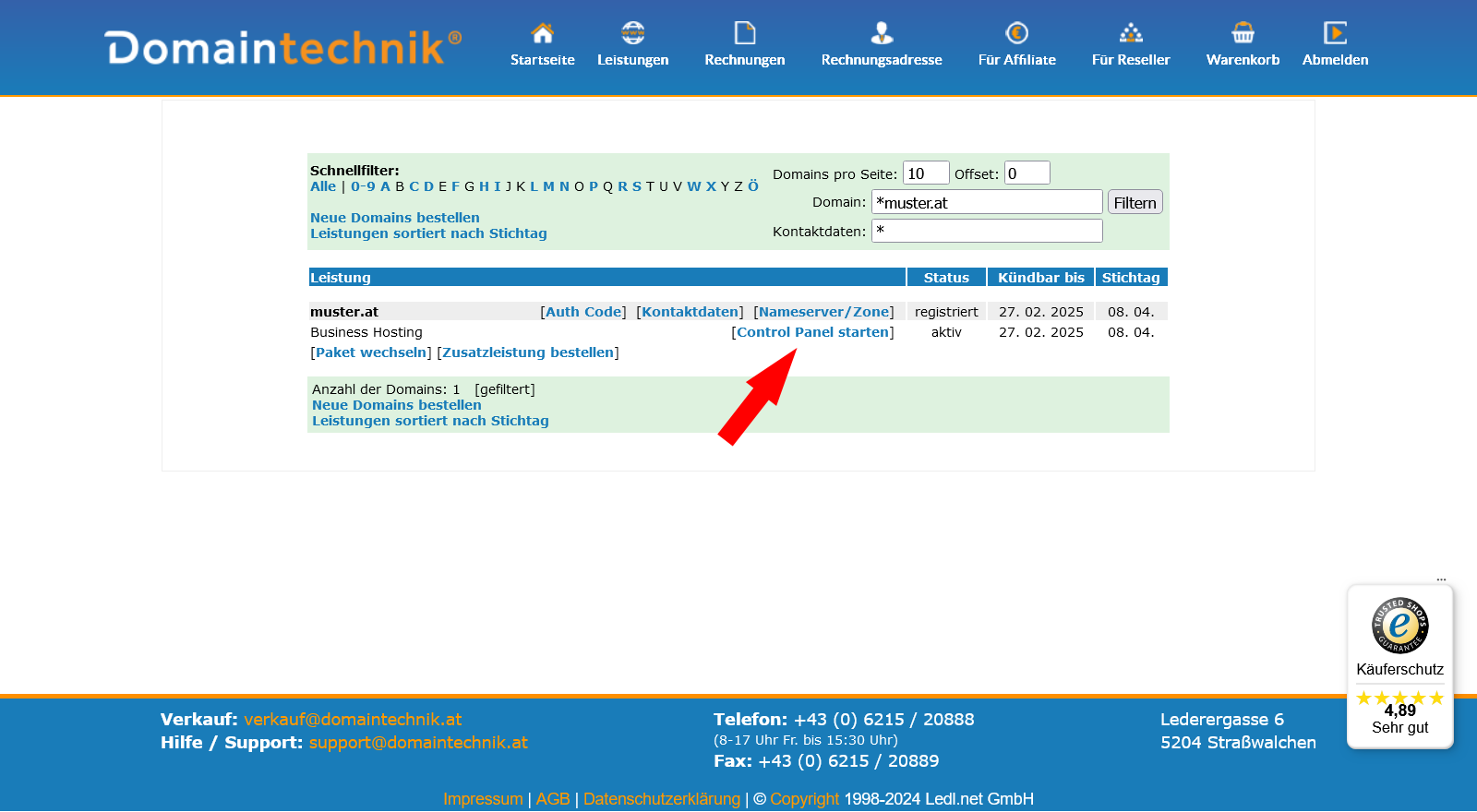
Task: Select the Alle quick filter
Action: [x=323, y=186]
